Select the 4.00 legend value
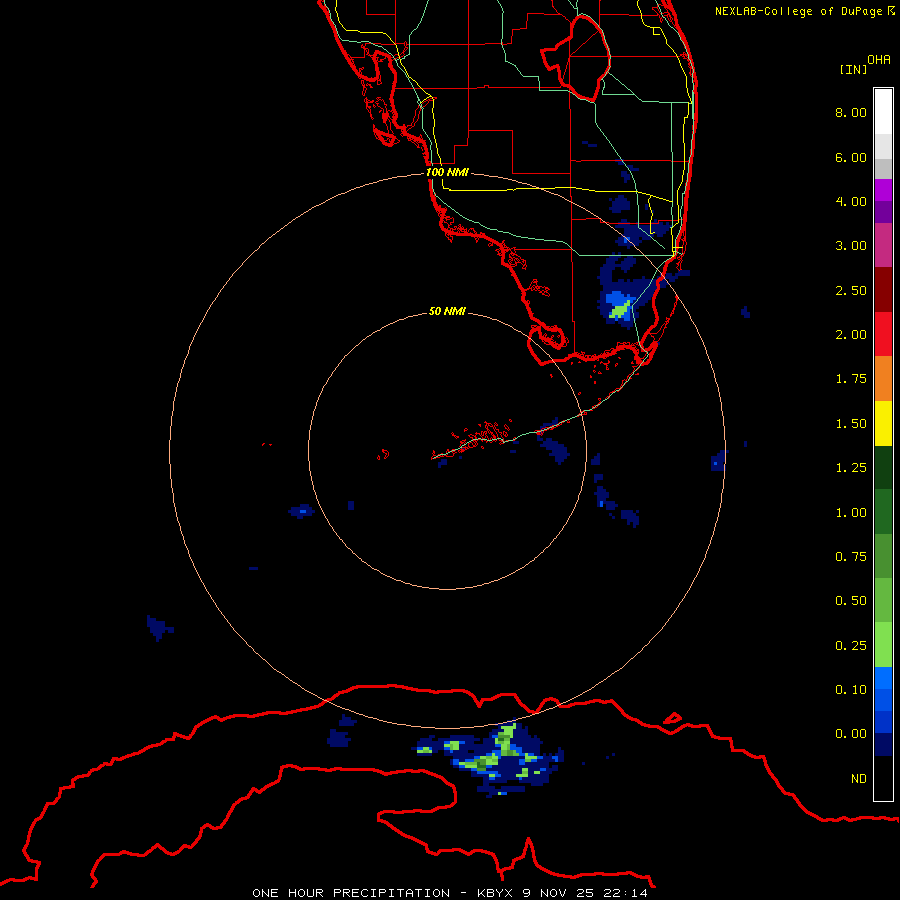900x900 pixels. pyautogui.click(x=851, y=201)
